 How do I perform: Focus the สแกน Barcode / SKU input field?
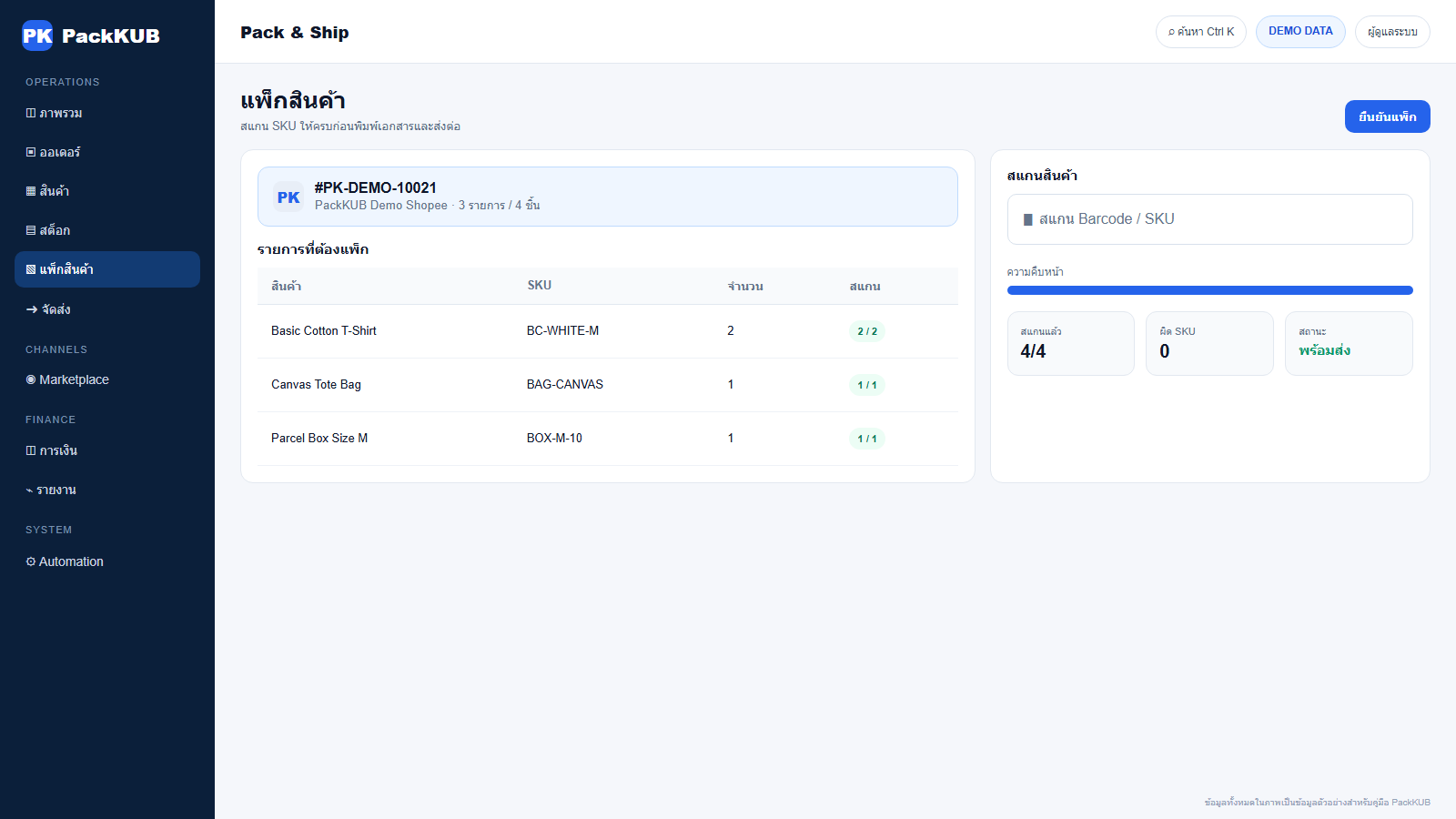(x=1210, y=219)
